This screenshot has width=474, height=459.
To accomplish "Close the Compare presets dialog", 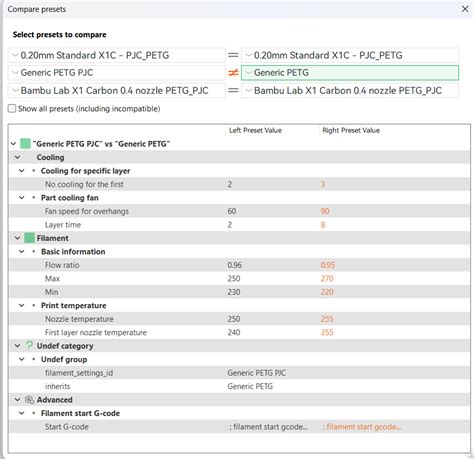I will pyautogui.click(x=465, y=9).
